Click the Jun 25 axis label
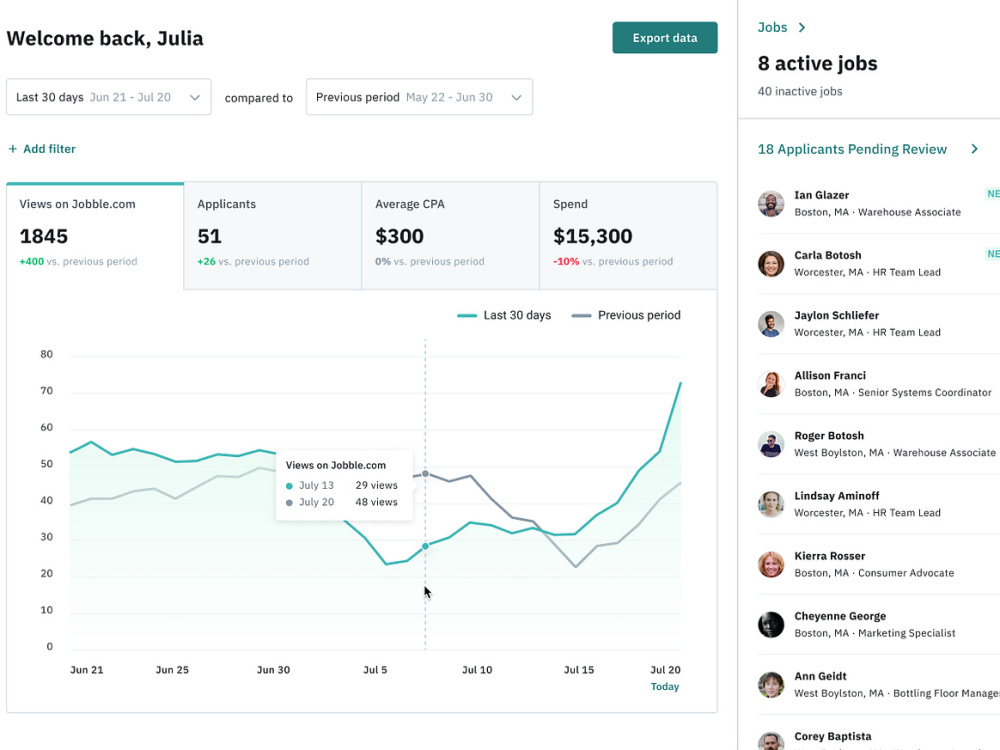Screen dimensions: 1000x750 click(x=172, y=670)
